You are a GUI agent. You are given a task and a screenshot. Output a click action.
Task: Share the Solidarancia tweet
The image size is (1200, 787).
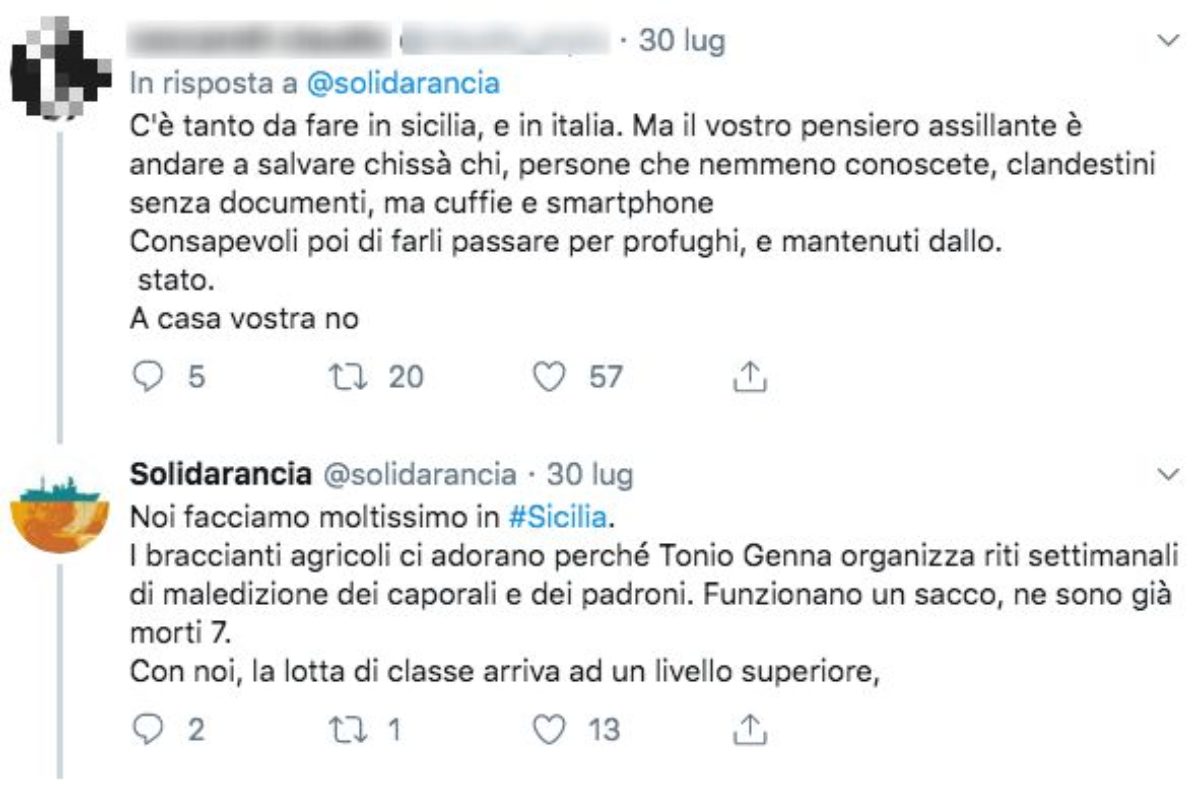coord(749,731)
